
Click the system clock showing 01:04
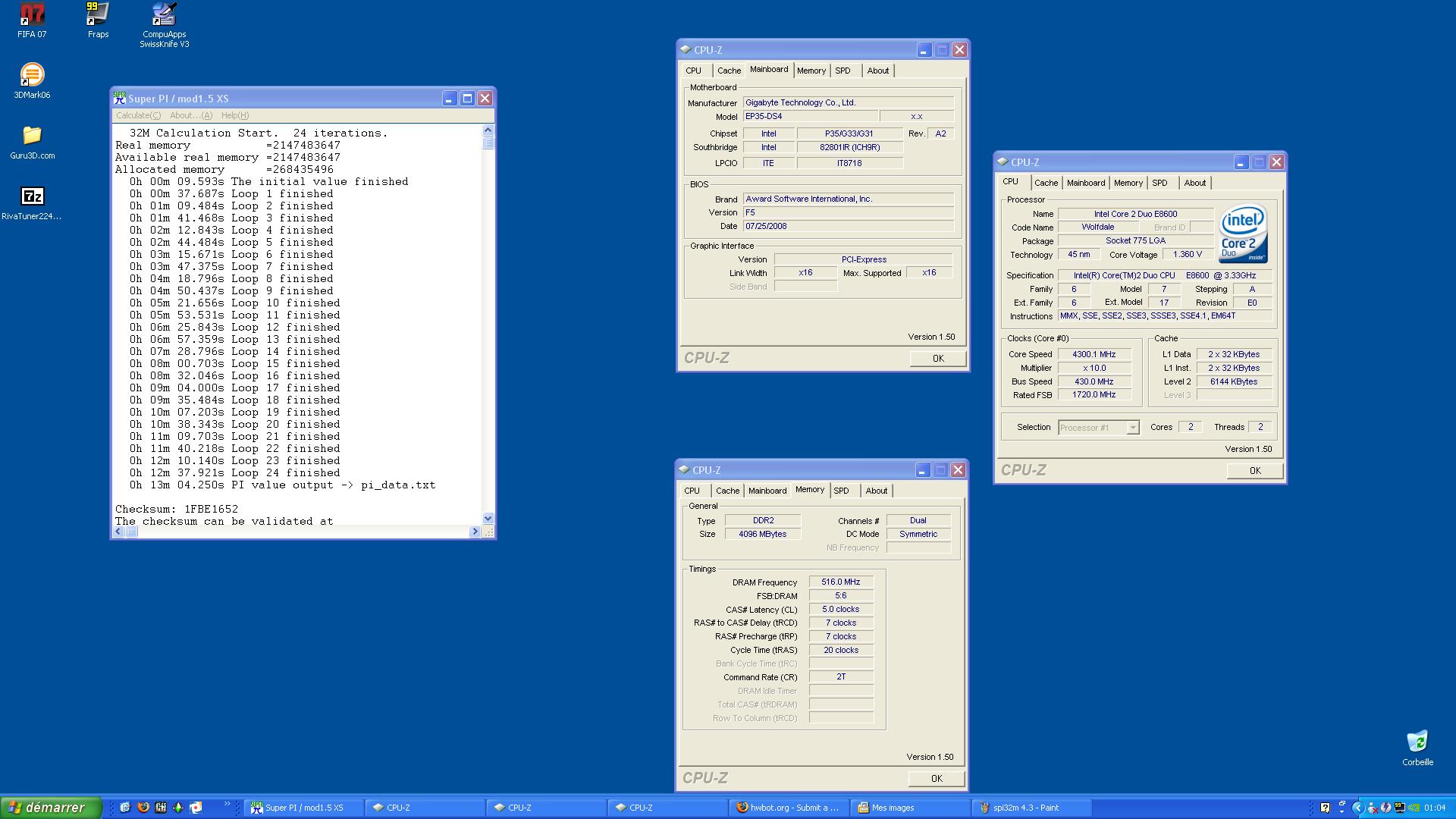point(1435,808)
